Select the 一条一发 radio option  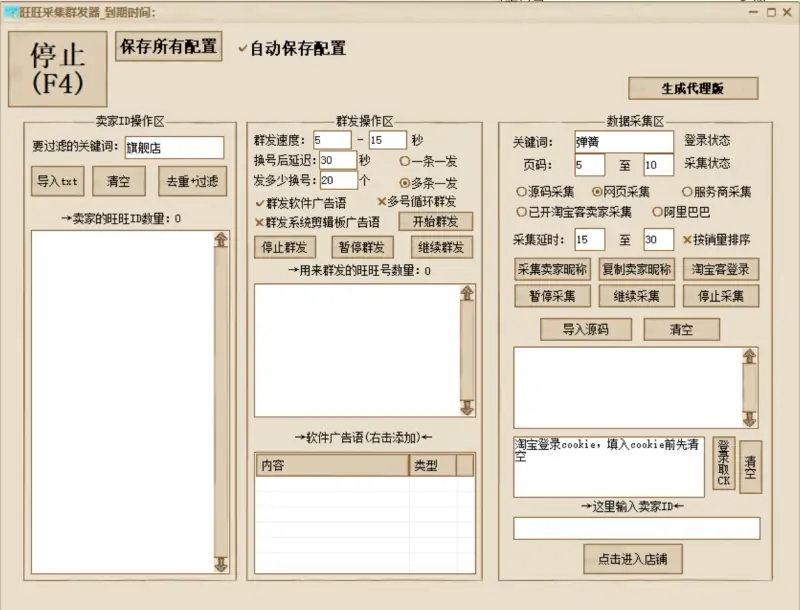tap(406, 163)
